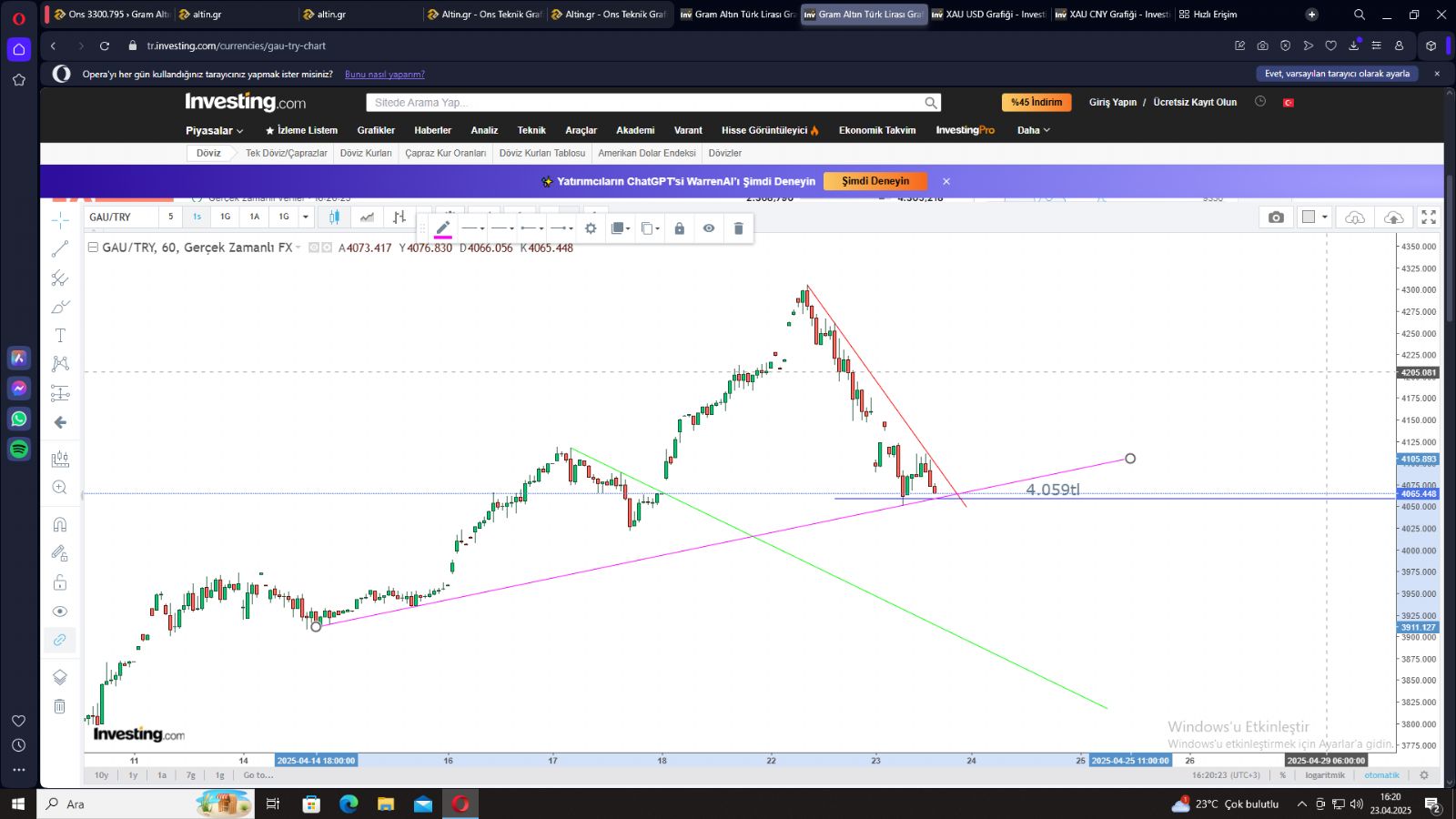1456x819 pixels.
Task: Activate the magnet snap mode
Action: [x=60, y=524]
